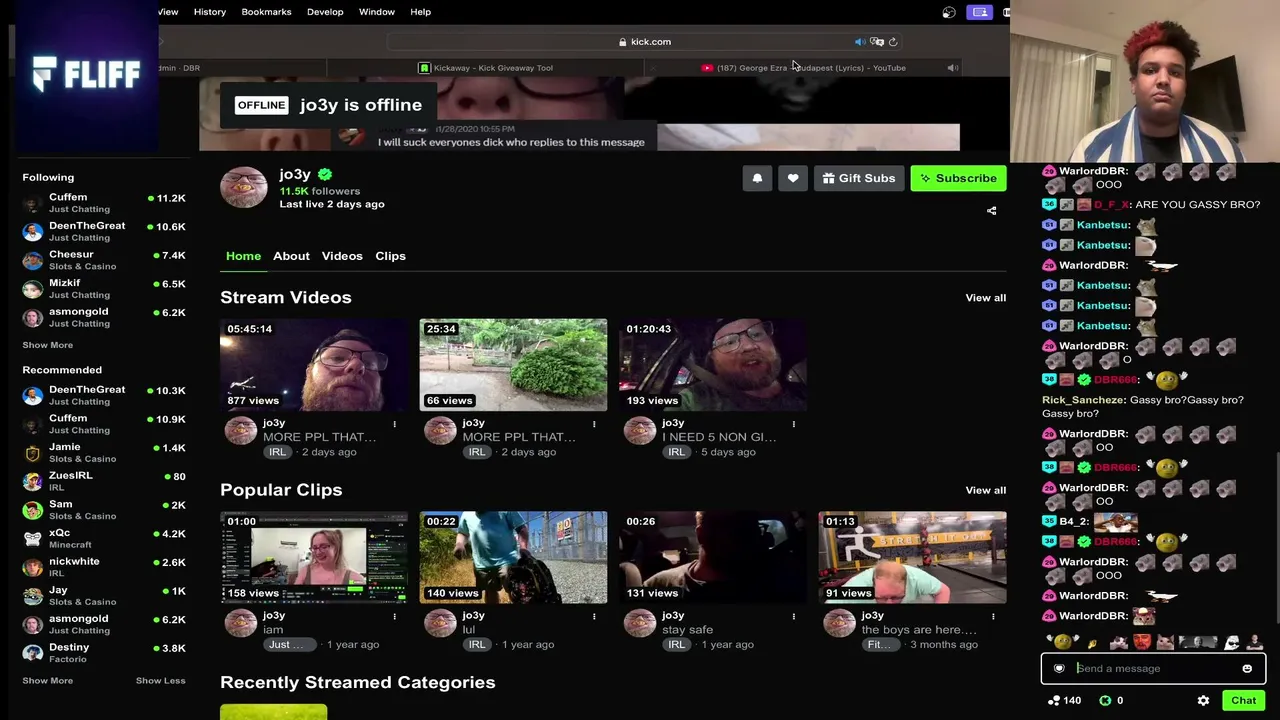Click the kick.com address bar
The image size is (1280, 720).
[645, 42]
